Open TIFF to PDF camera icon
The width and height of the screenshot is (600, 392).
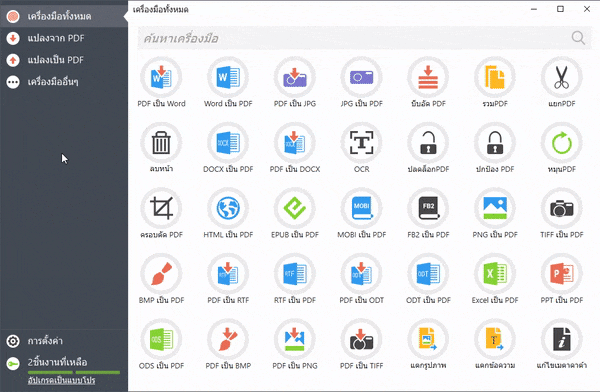pos(561,209)
